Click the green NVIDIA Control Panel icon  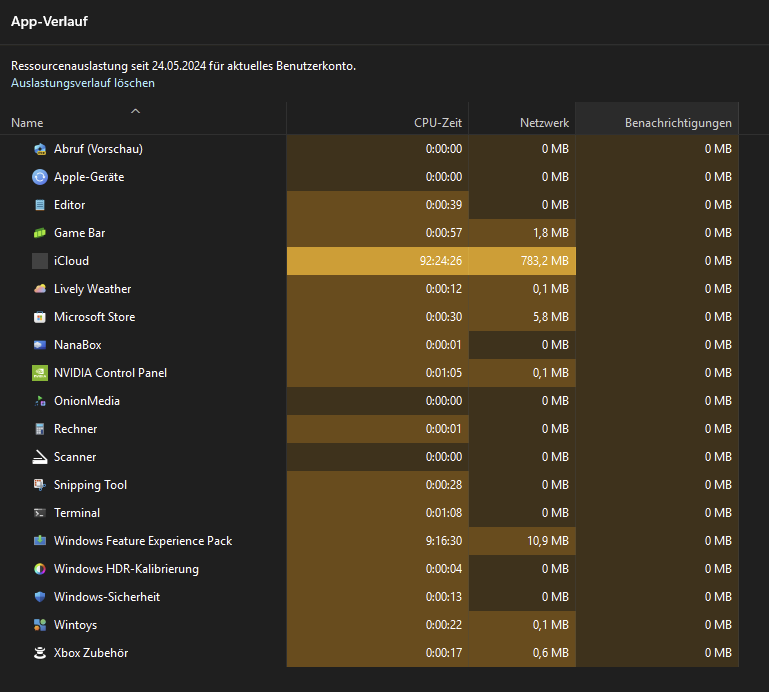pyautogui.click(x=40, y=373)
